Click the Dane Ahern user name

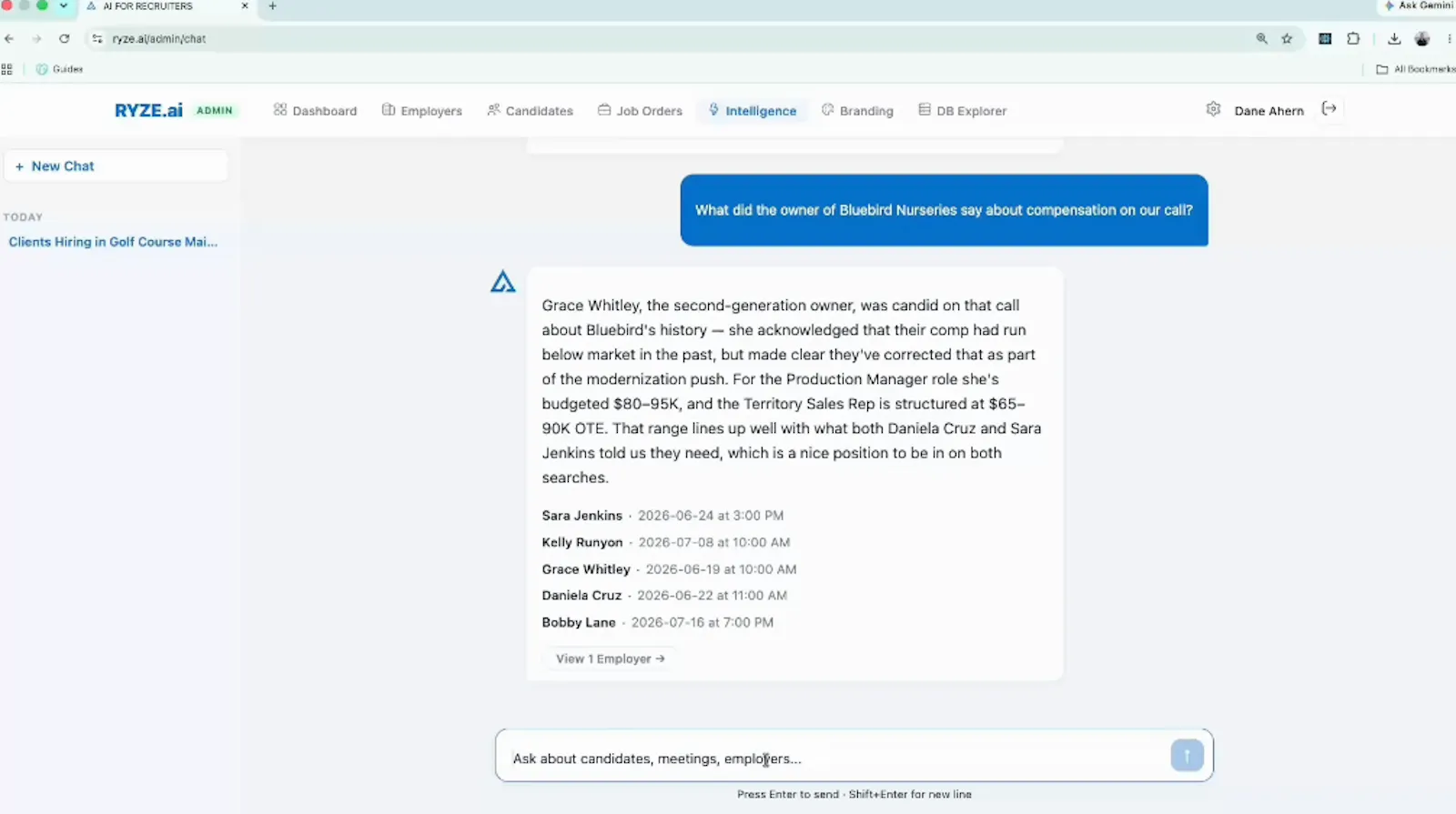[x=1269, y=111]
